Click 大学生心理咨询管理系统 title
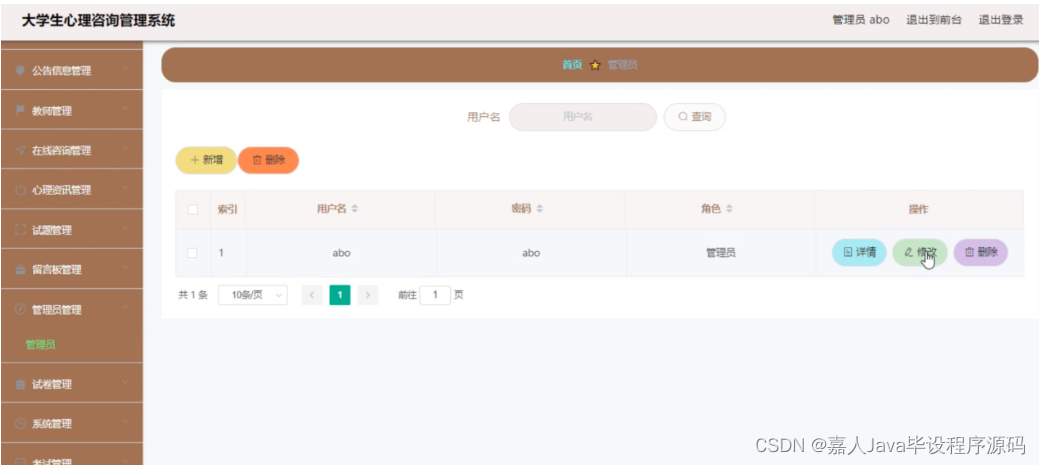Image resolution: width=1040 pixels, height=465 pixels. coord(98,21)
